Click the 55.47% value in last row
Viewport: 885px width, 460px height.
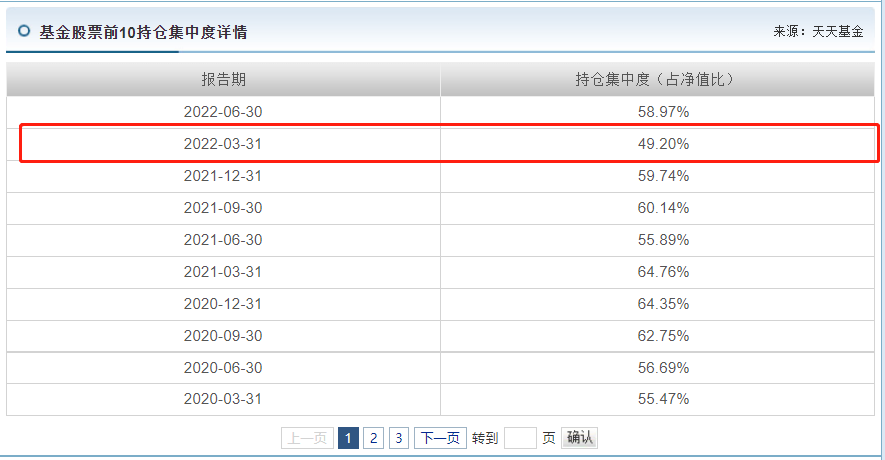click(663, 399)
